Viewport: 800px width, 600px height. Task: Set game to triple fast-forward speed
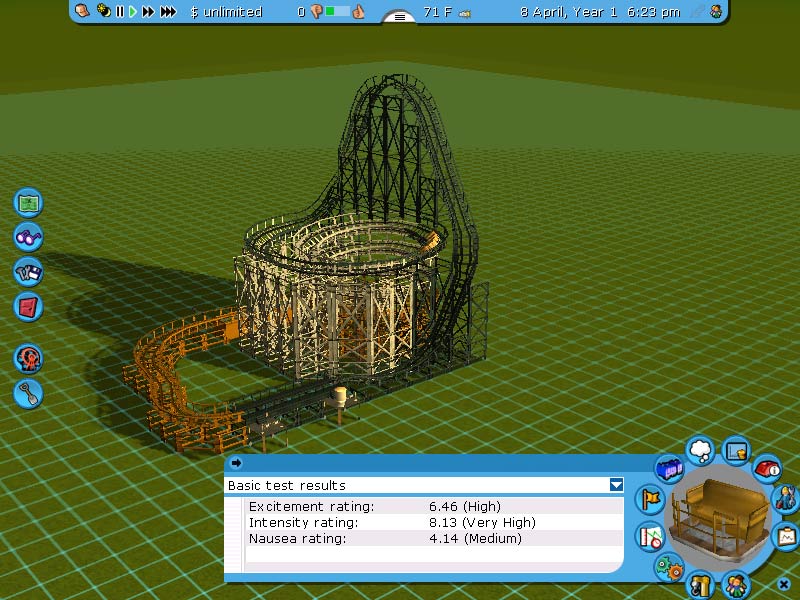pos(168,11)
